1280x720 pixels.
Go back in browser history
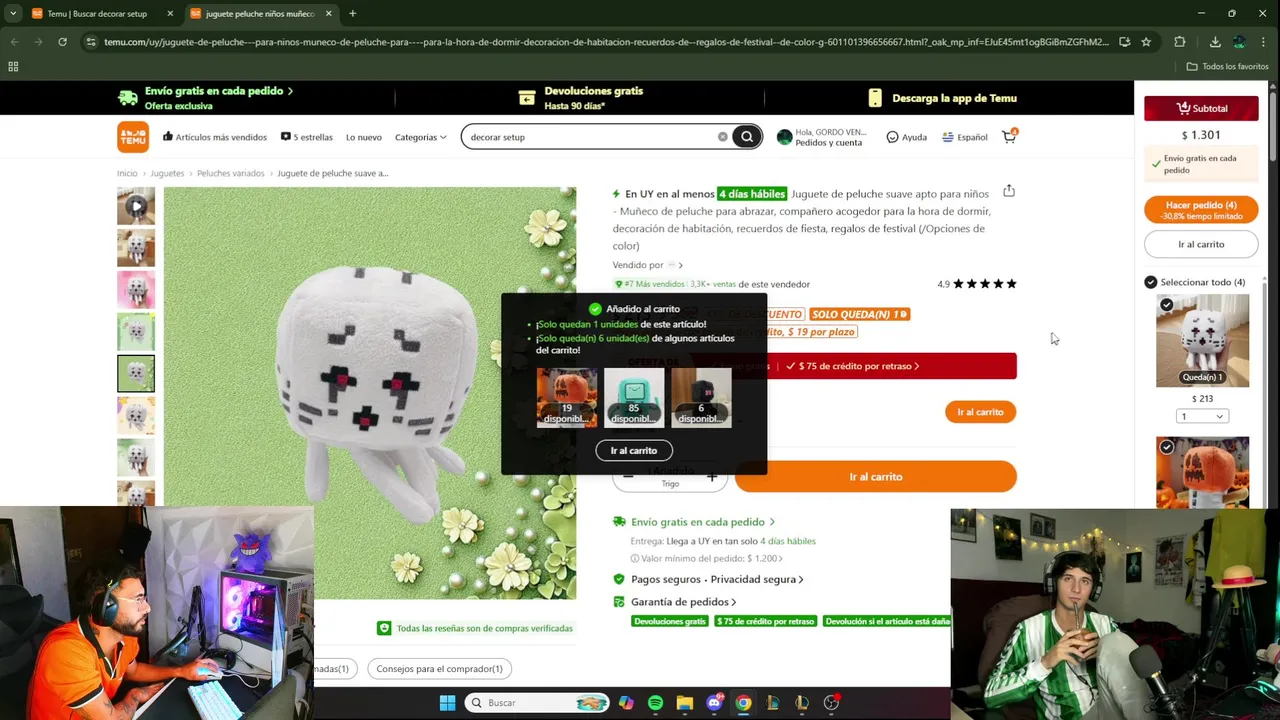coord(14,42)
